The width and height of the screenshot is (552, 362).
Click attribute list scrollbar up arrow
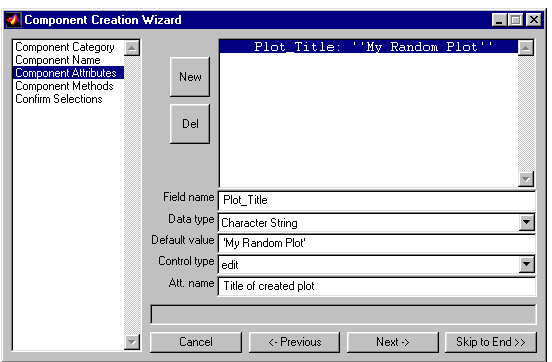pos(526,48)
